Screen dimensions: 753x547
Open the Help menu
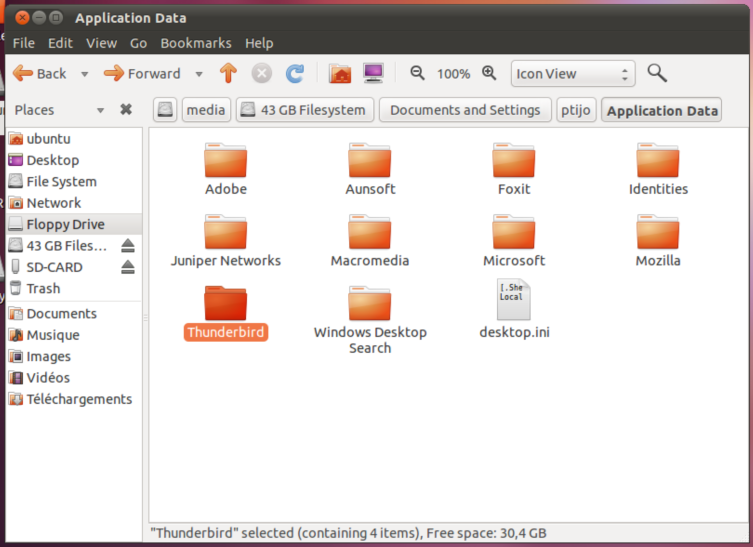(x=259, y=43)
